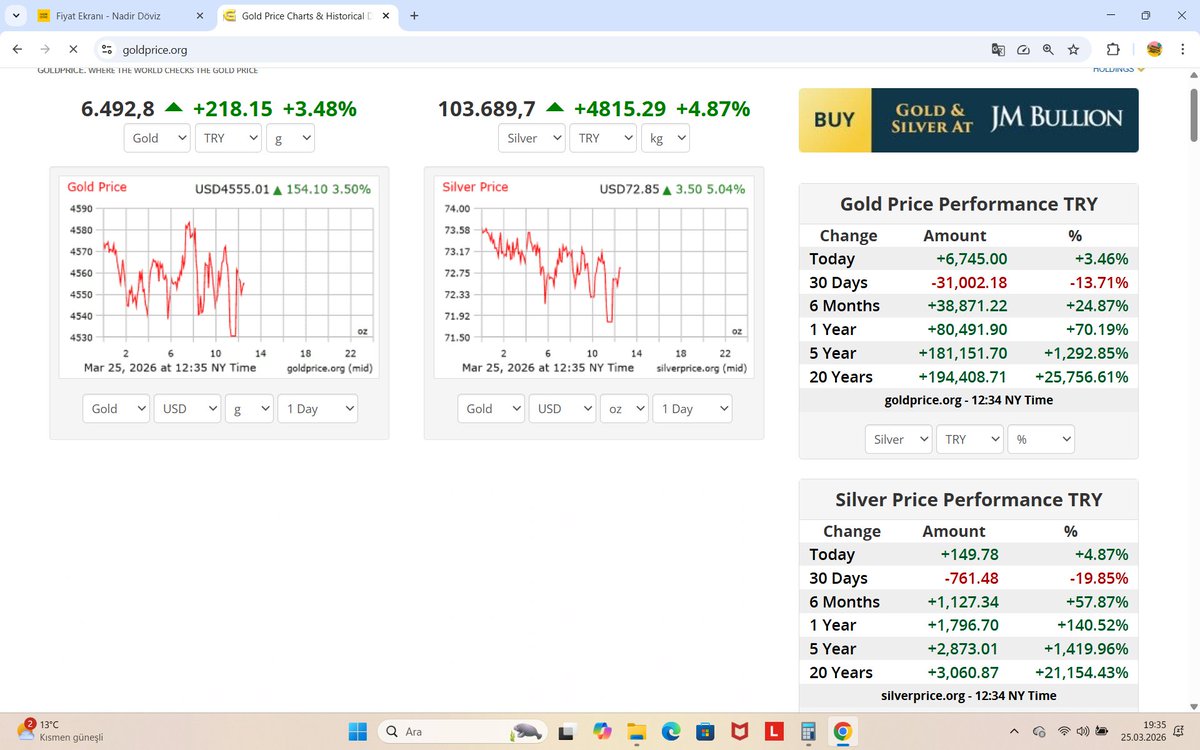Screen dimensions: 1200x750
Task: Close the Gold Price Charts tab
Action: [388, 16]
